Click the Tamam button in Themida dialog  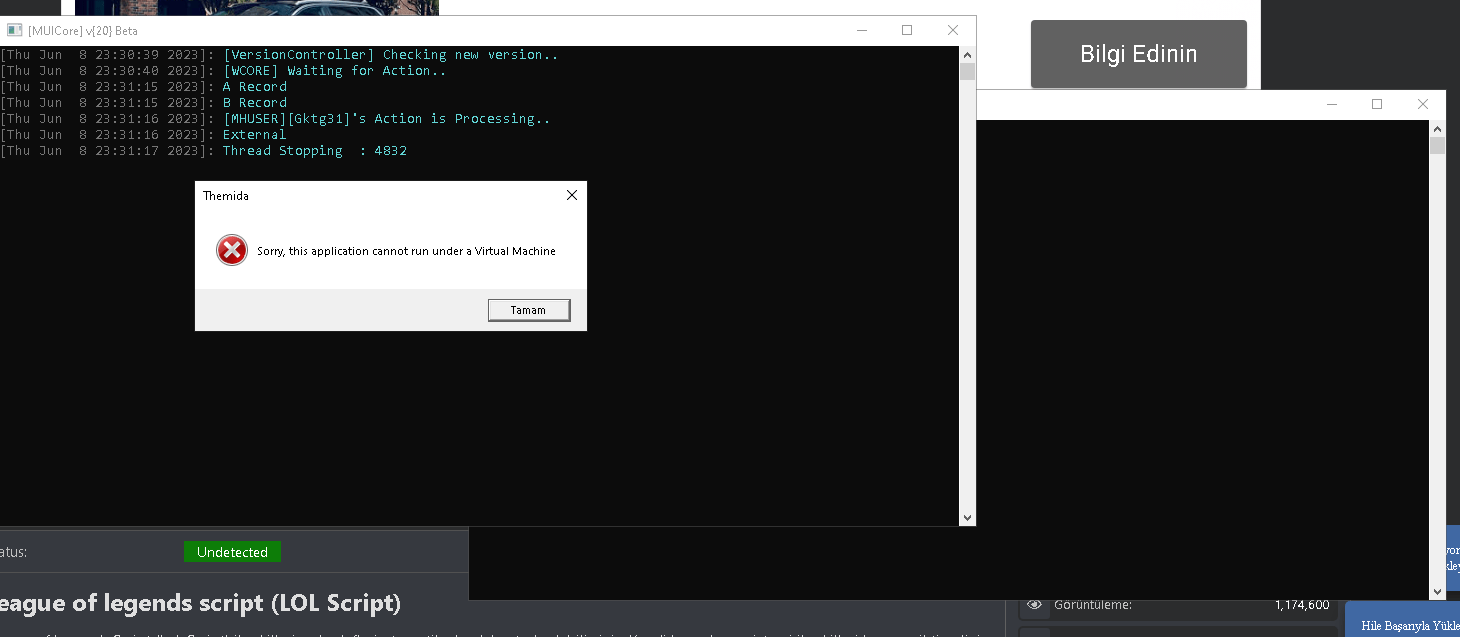pos(529,310)
